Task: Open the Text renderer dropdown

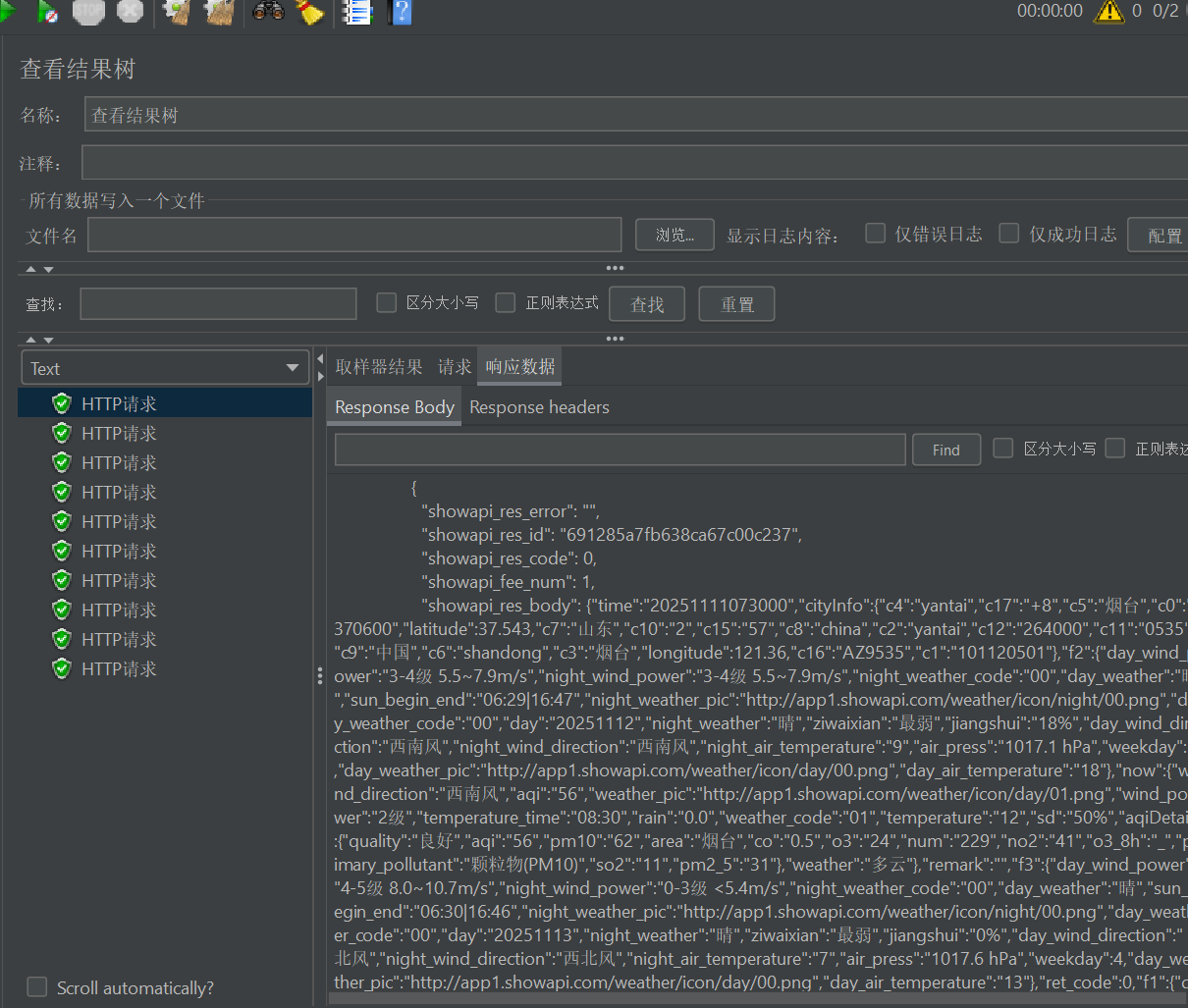Action: coord(165,368)
